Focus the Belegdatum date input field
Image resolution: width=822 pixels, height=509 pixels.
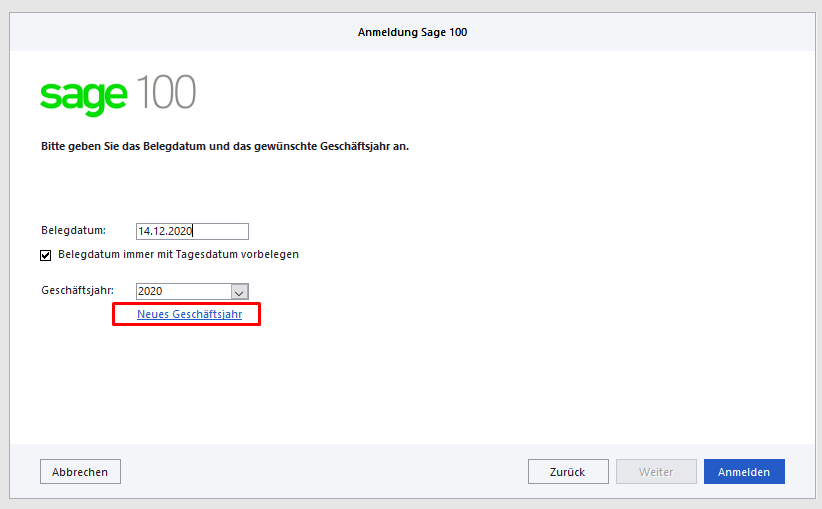(192, 231)
